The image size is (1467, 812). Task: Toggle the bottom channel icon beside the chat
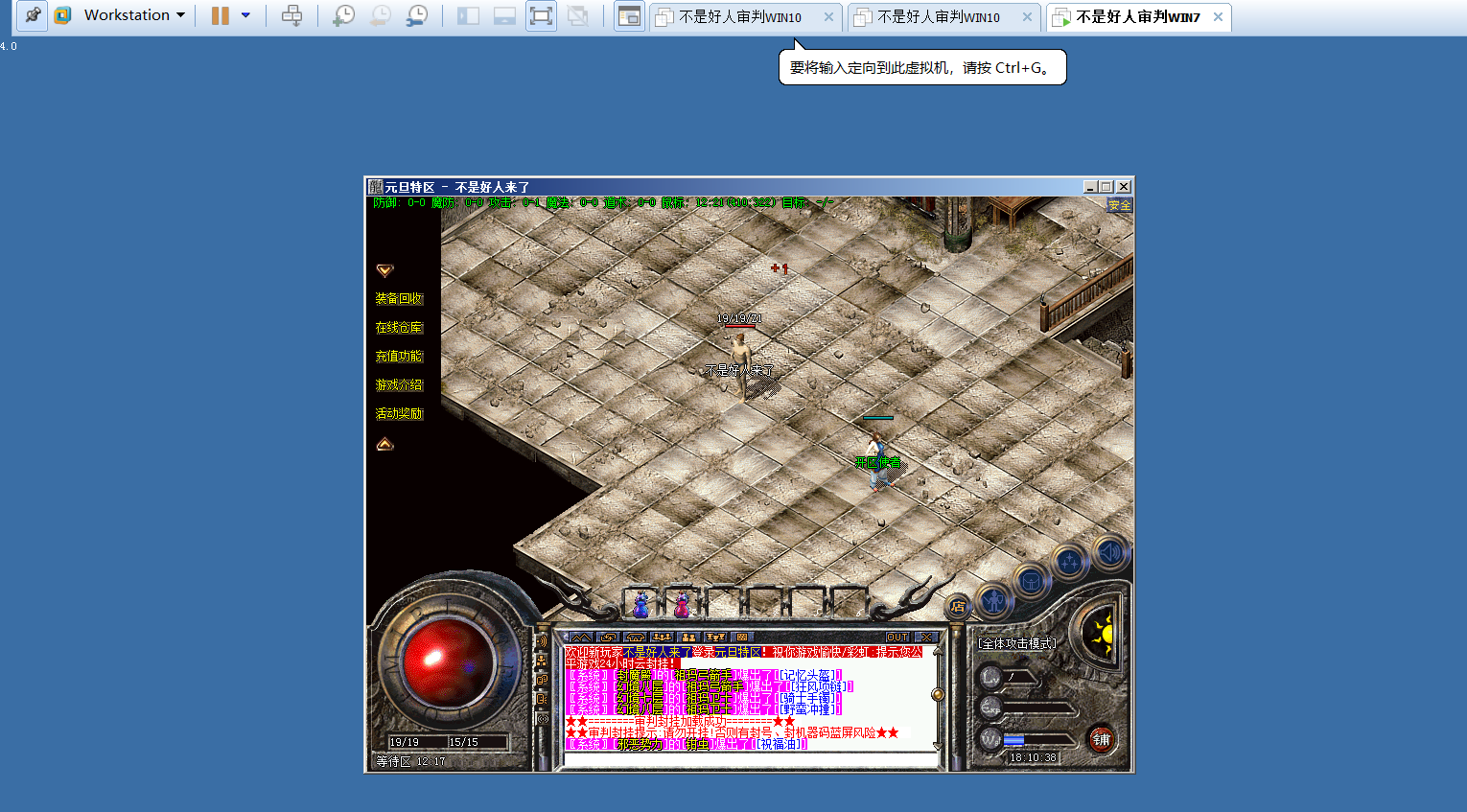(x=542, y=718)
